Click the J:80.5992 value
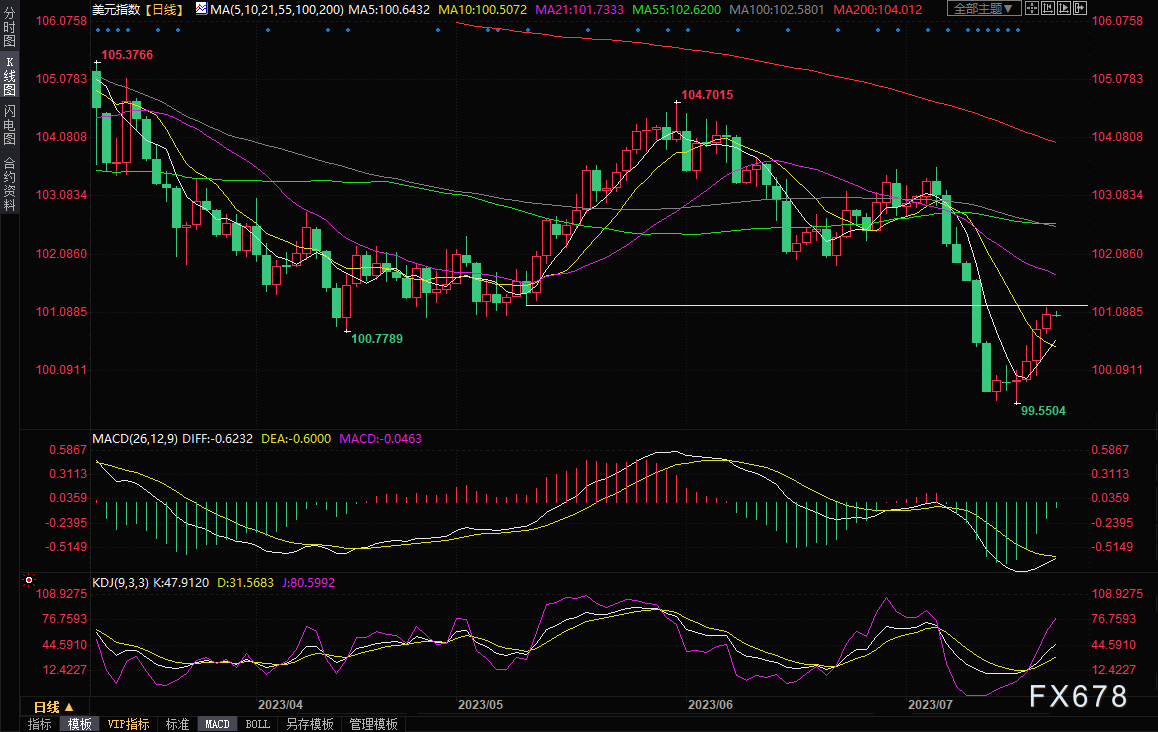This screenshot has height=732, width=1158. (309, 582)
